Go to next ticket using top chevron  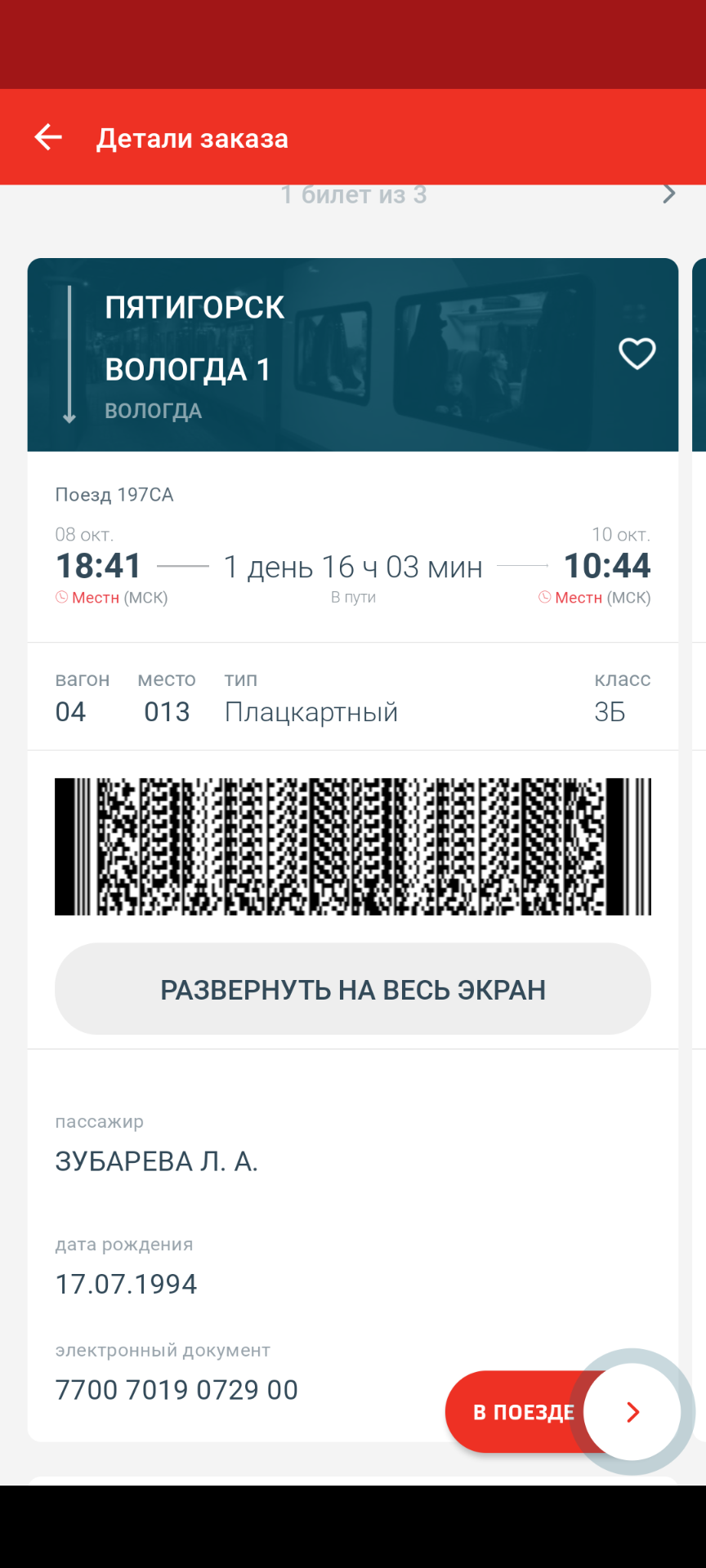click(668, 194)
